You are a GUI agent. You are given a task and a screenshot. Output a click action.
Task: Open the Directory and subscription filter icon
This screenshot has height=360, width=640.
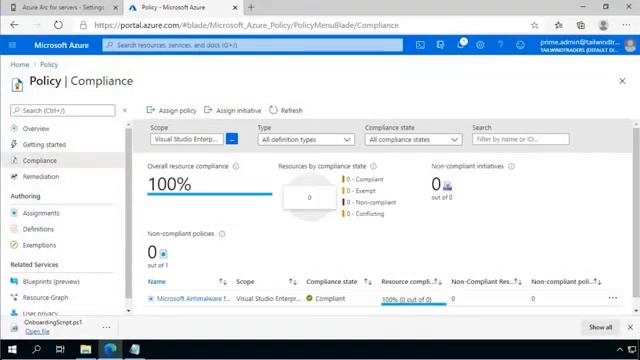440,45
